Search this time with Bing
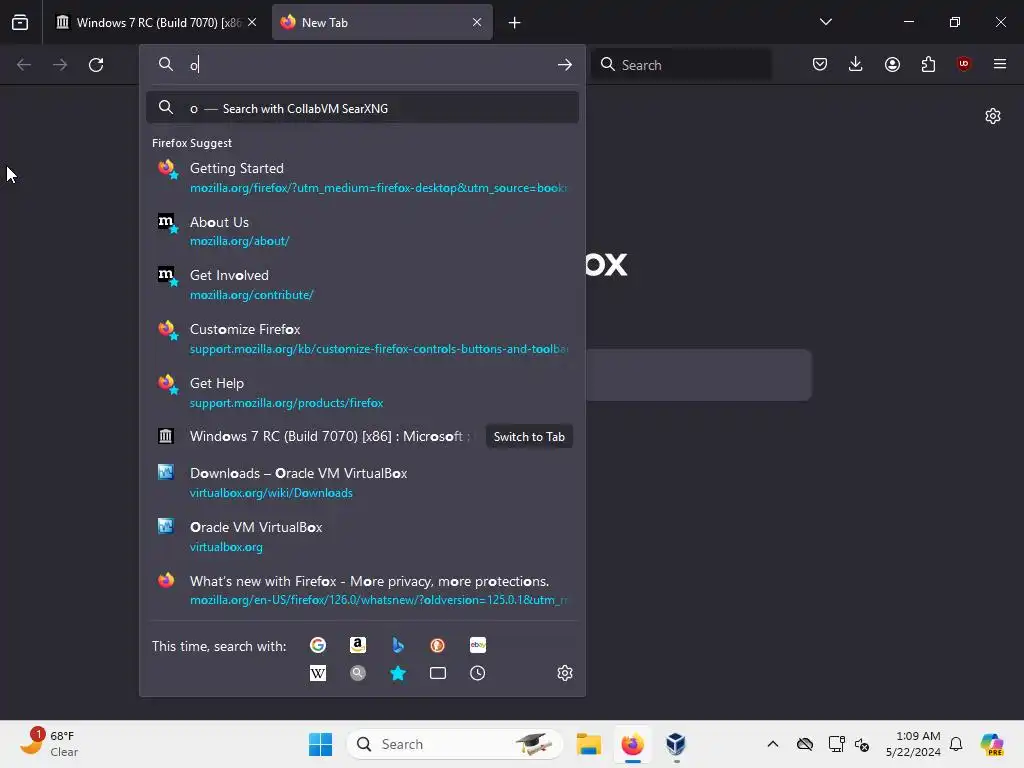The height and width of the screenshot is (768, 1024). (x=398, y=645)
